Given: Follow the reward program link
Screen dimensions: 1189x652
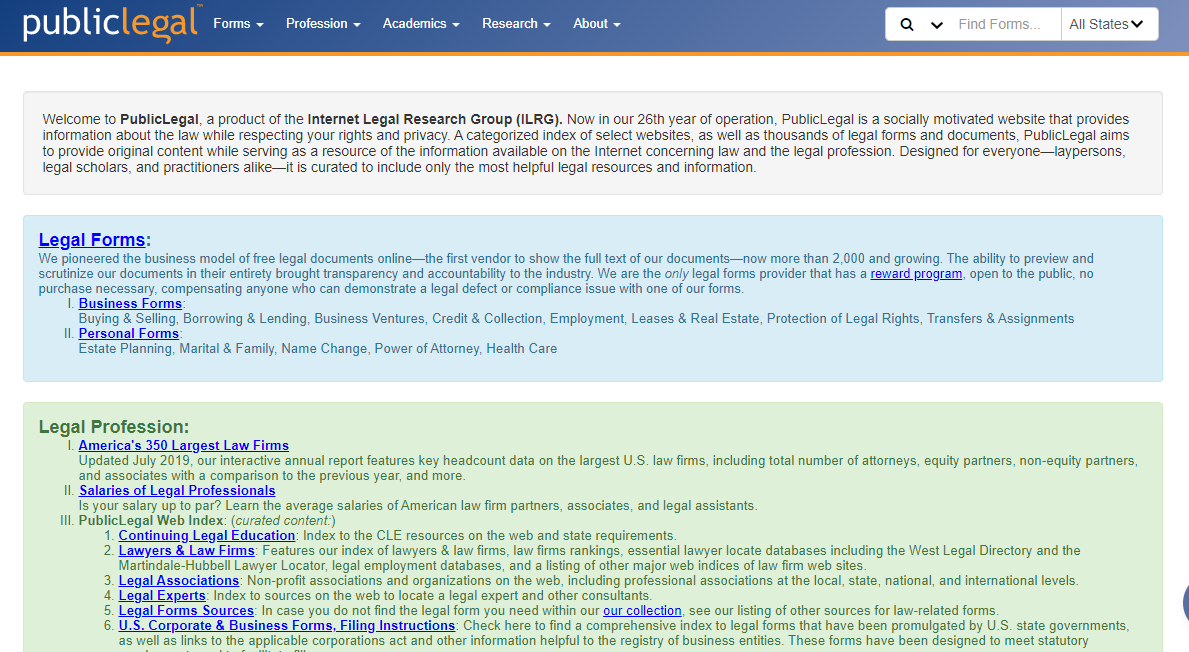Looking at the screenshot, I should coord(916,274).
